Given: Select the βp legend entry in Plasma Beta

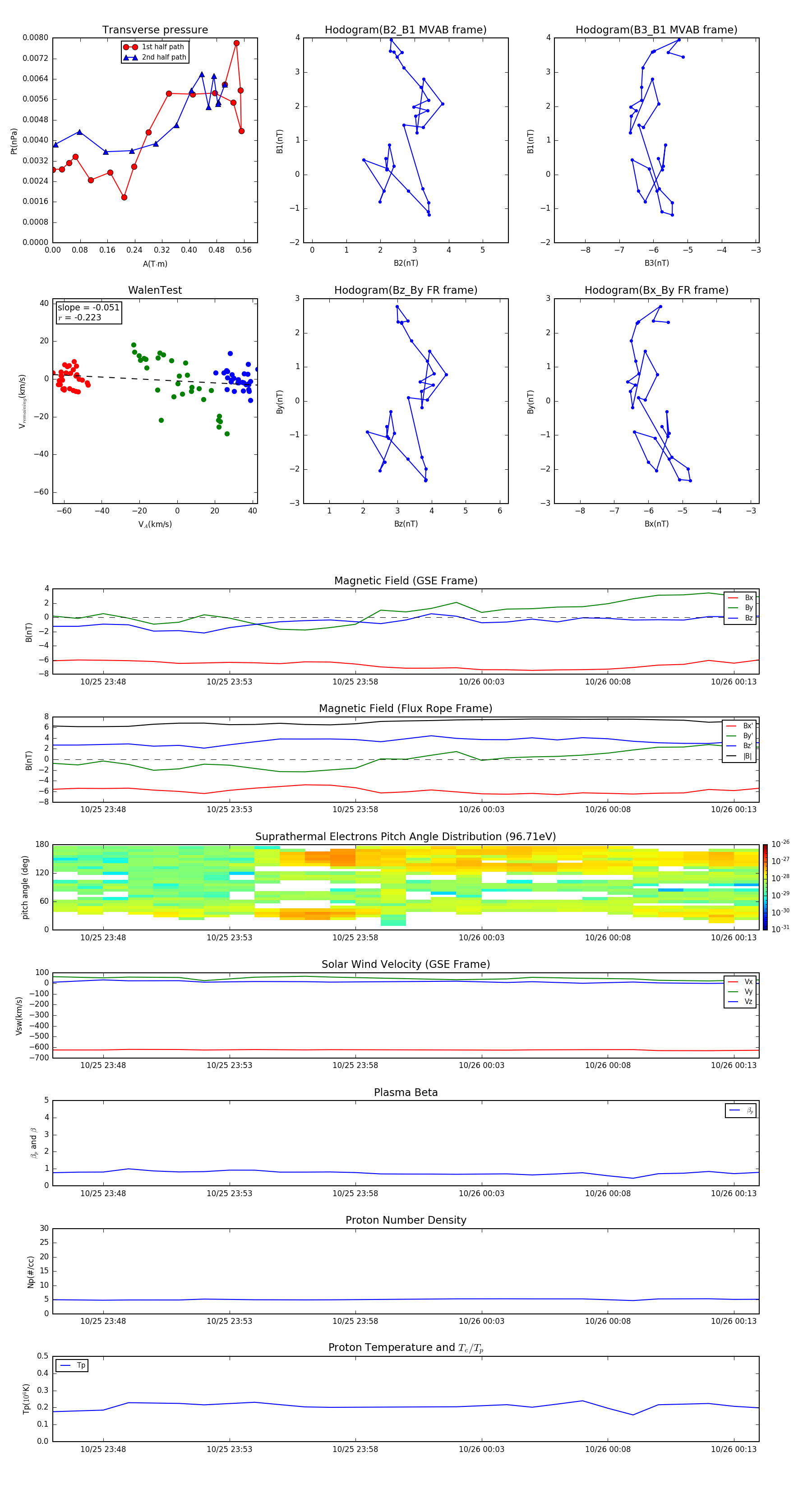Looking at the screenshot, I should pyautogui.click(x=741, y=1110).
